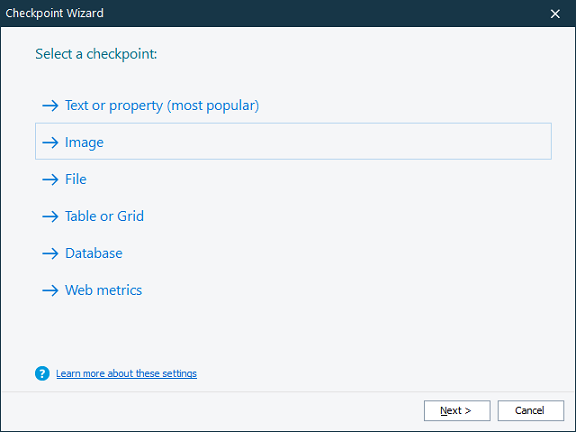
Task: Click the arrow icon next to Database
Action: tap(50, 253)
